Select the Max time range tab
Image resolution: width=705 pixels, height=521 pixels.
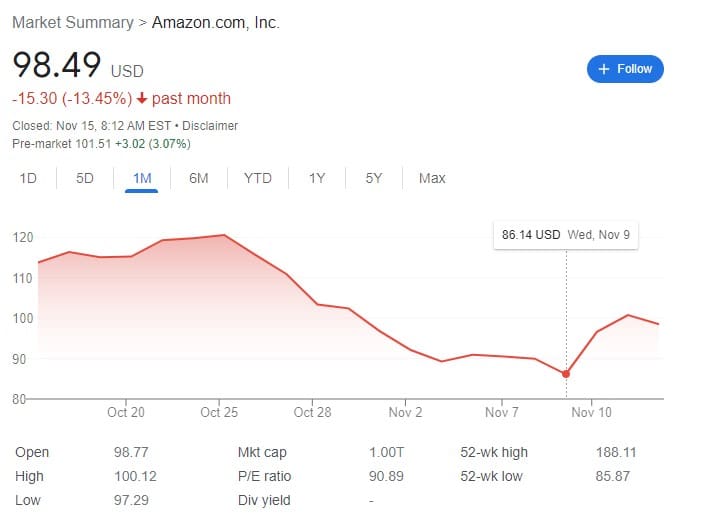432,178
